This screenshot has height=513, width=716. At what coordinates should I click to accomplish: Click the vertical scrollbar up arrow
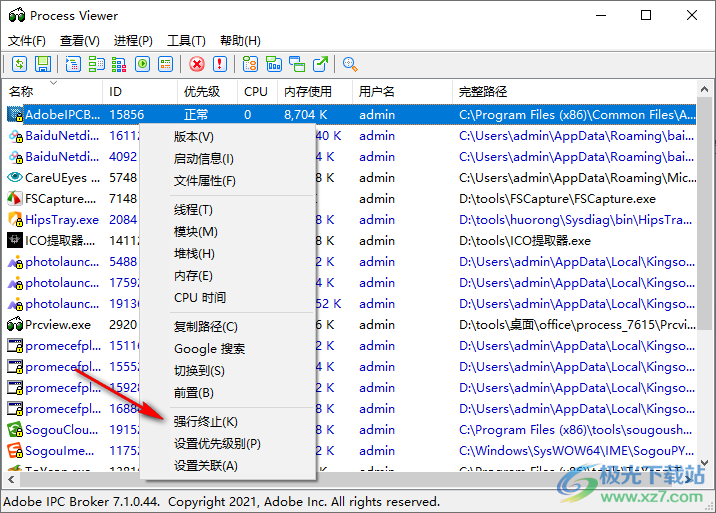pos(704,89)
